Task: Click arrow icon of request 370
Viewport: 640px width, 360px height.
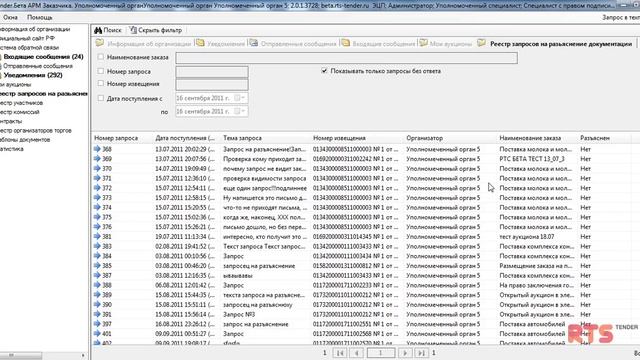Action: [97, 168]
